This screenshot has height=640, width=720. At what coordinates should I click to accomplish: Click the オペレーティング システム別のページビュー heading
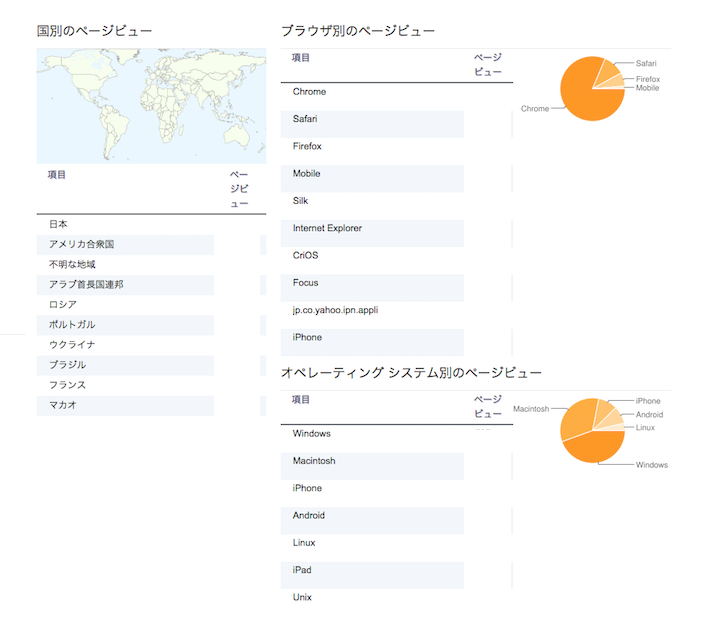(411, 373)
